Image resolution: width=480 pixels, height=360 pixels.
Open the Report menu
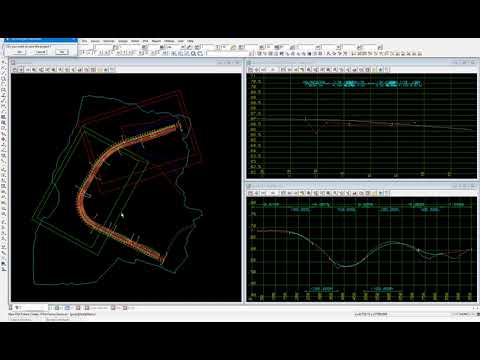click(156, 41)
